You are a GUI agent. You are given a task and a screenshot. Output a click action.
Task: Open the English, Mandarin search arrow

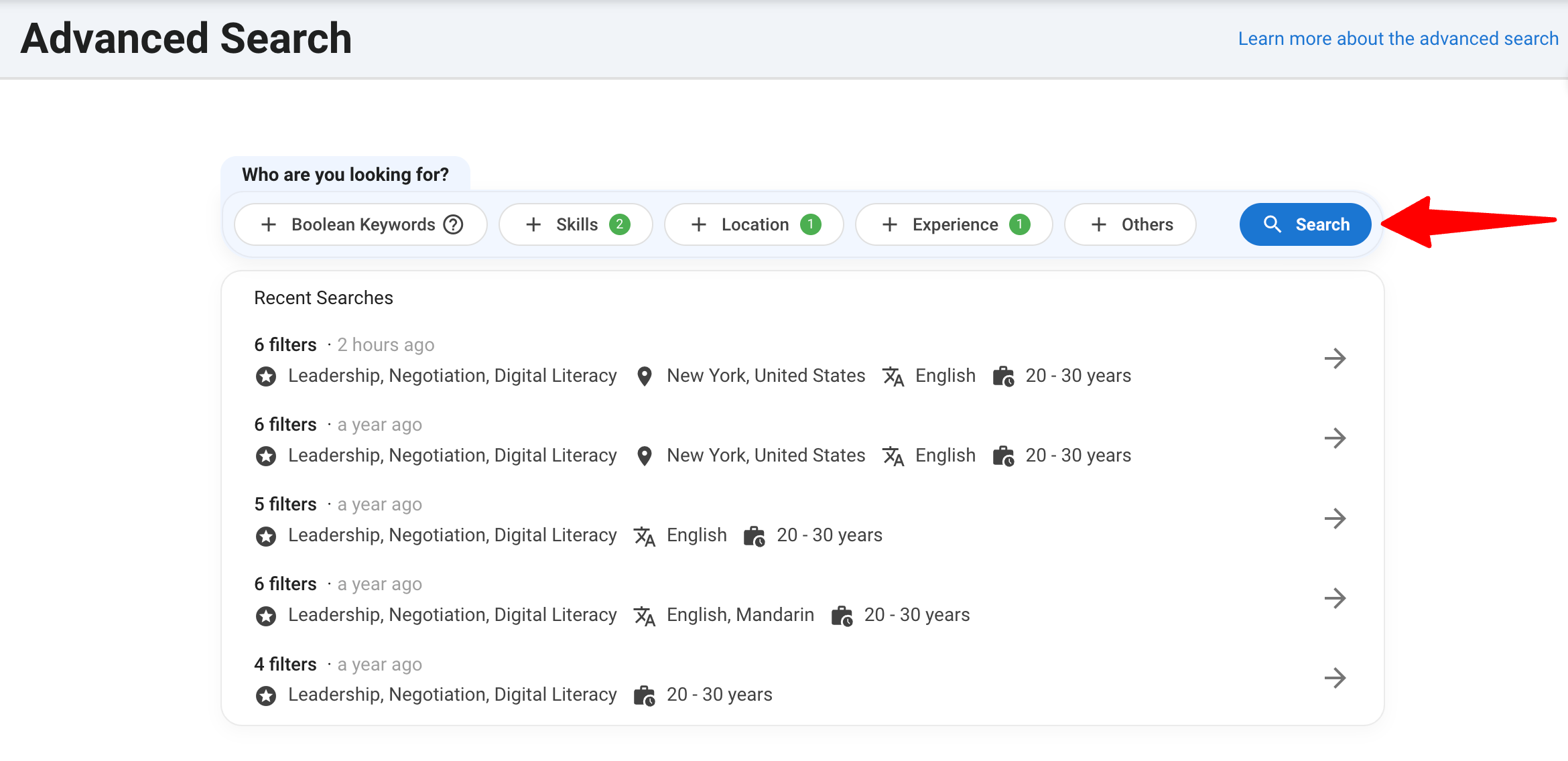coord(1335,598)
